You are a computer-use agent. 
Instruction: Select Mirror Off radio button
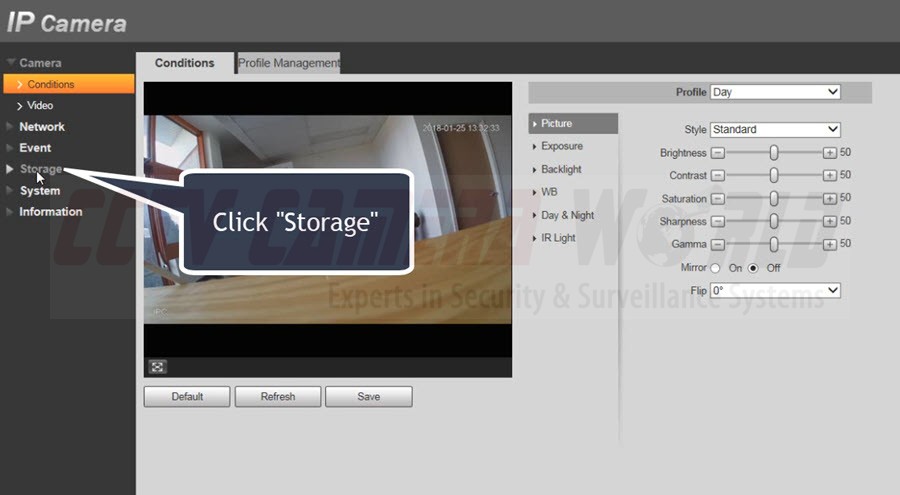pos(753,268)
